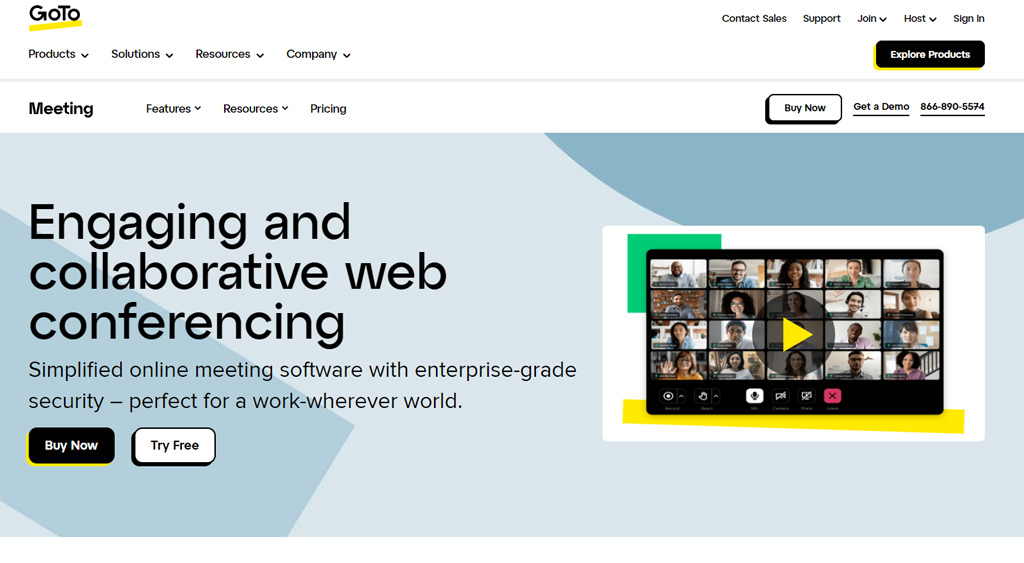The width and height of the screenshot is (1024, 563).
Task: Expand the Products menu
Action: (58, 54)
